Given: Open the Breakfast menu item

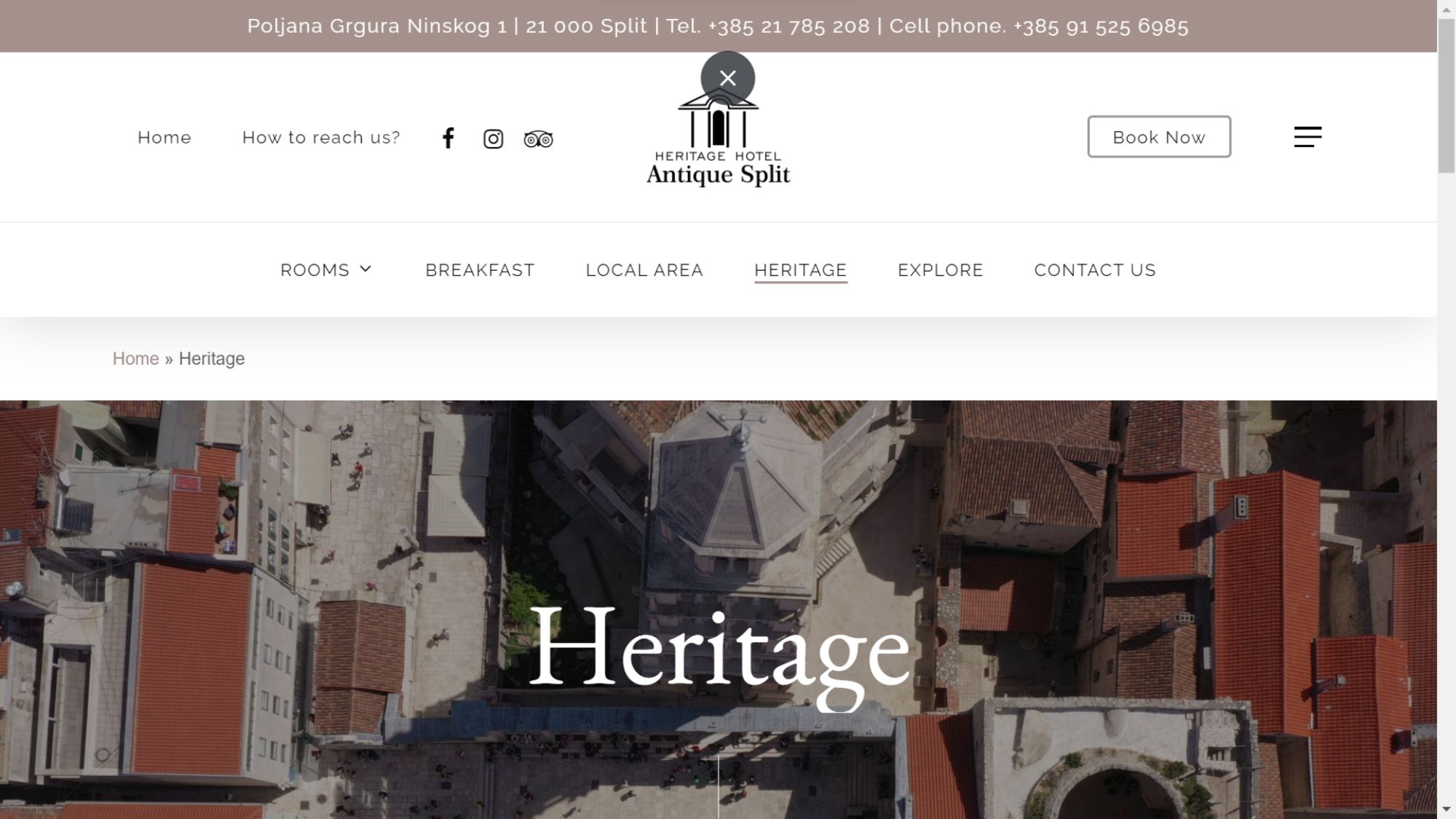Looking at the screenshot, I should (480, 270).
